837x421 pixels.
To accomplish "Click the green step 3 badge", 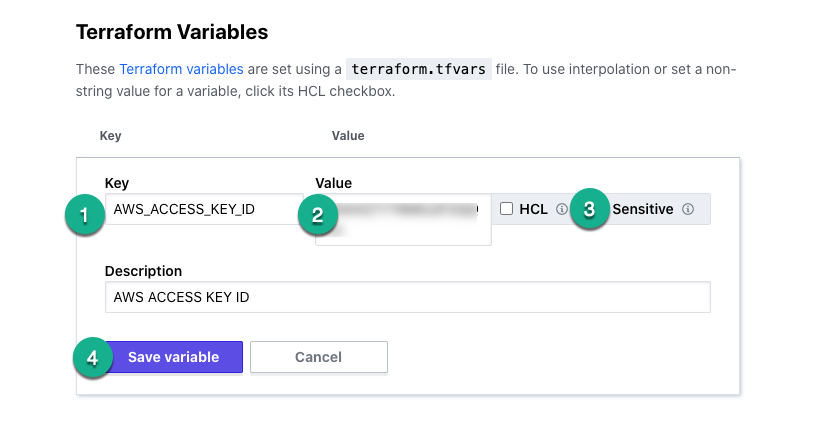I will (x=590, y=209).
